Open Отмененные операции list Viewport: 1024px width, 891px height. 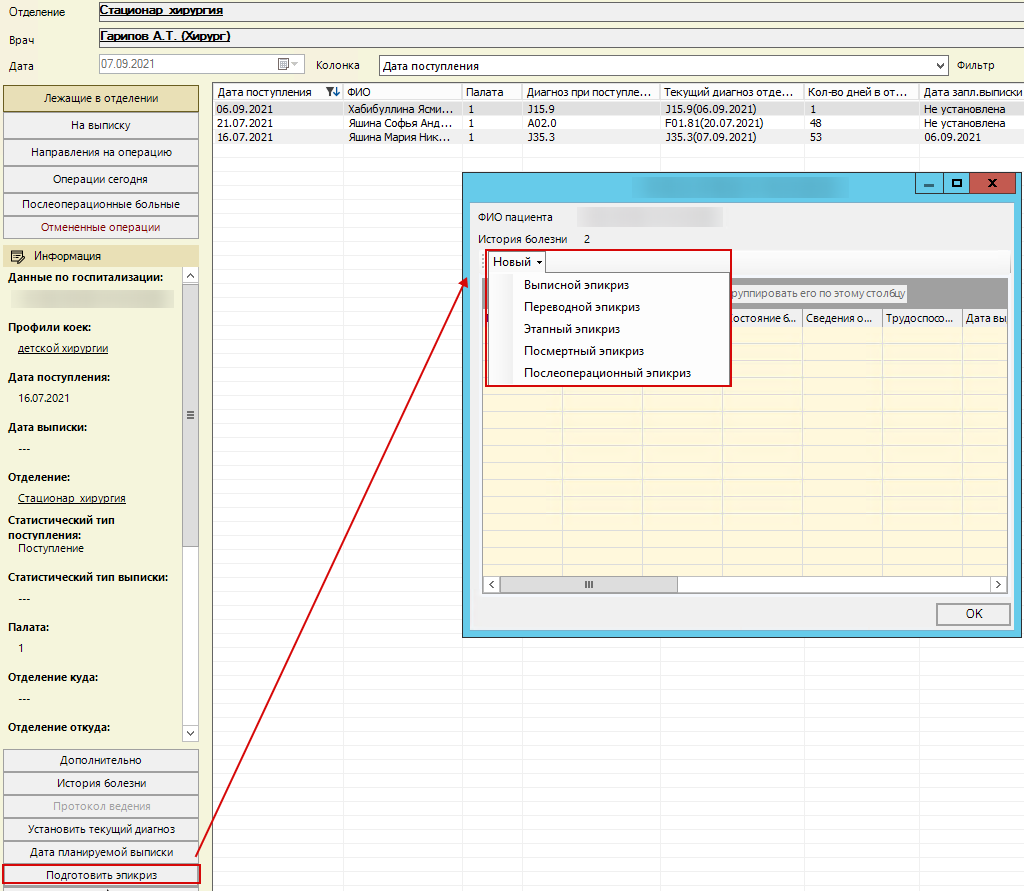coord(101,227)
